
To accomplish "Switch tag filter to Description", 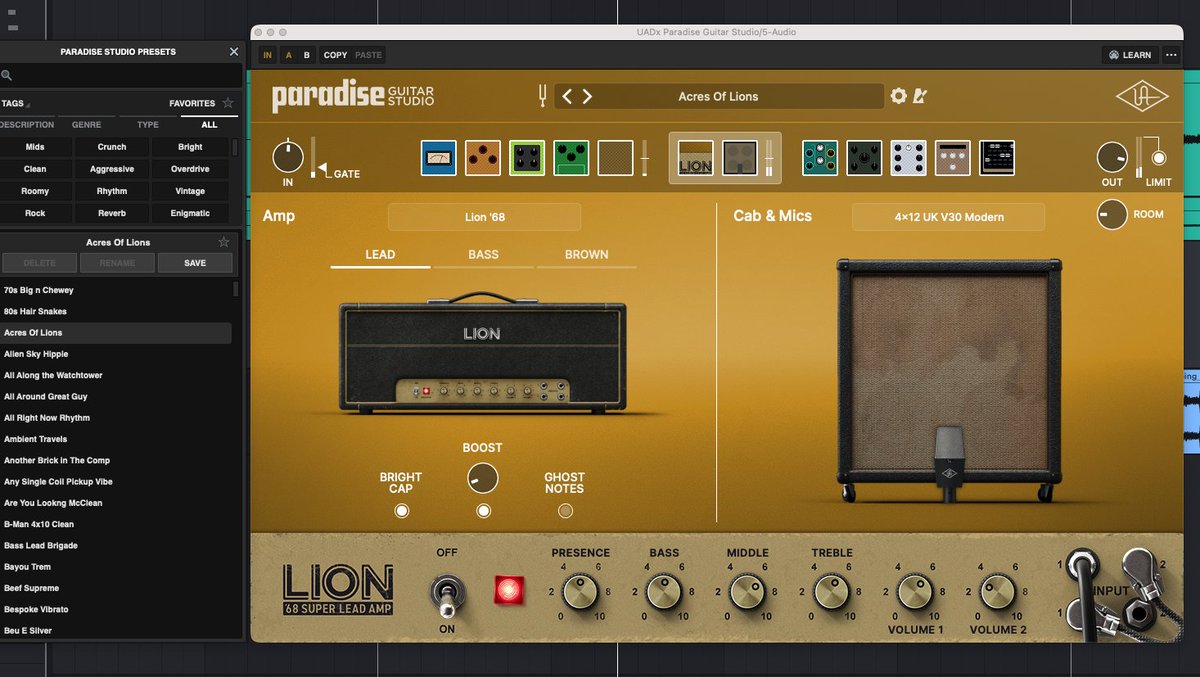I will tap(27, 125).
